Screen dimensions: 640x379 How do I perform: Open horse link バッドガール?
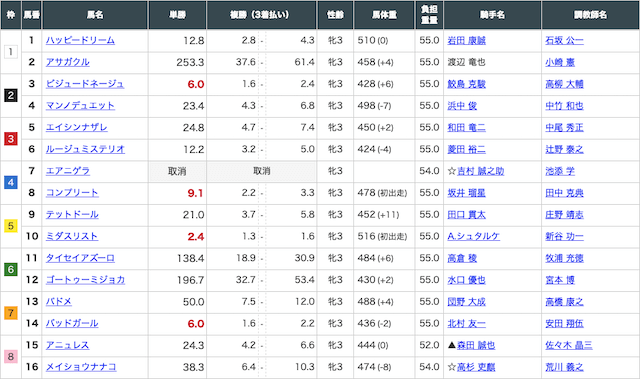click(72, 324)
